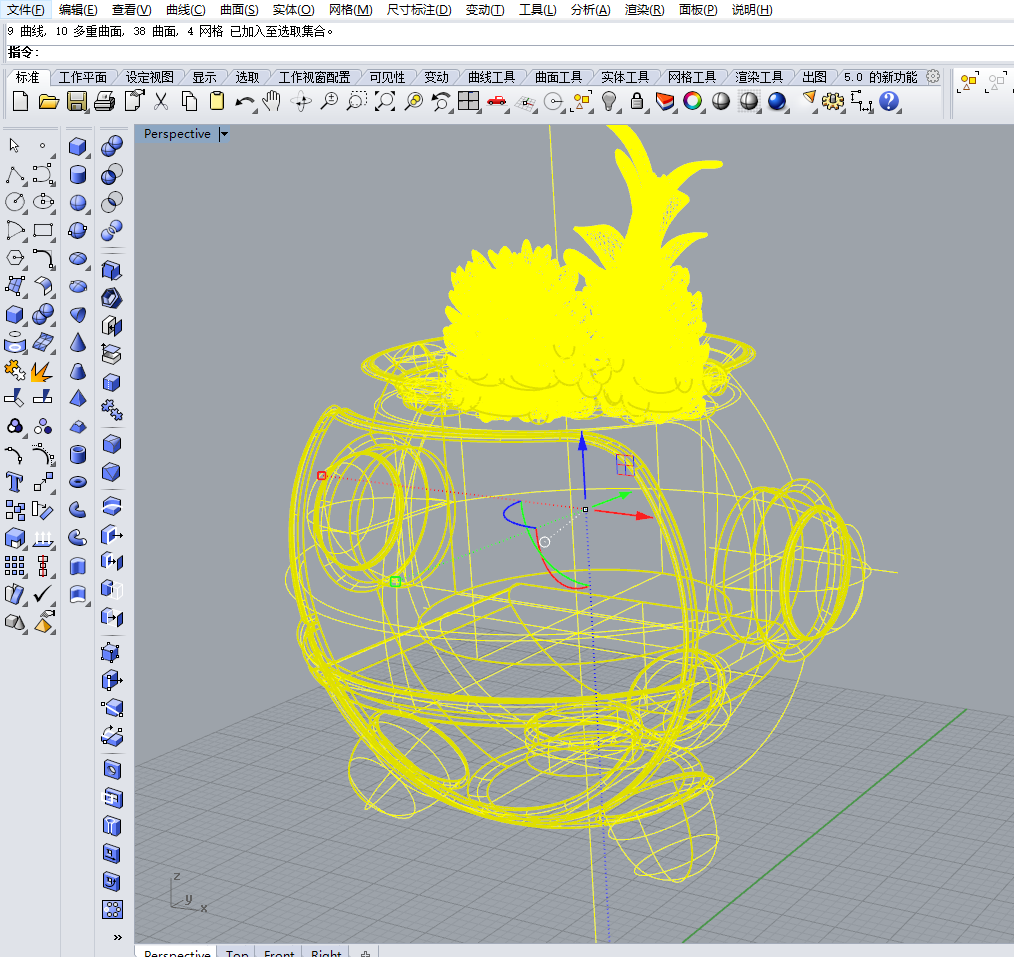This screenshot has height=957, width=1014.
Task: Open the 网格(M) menu
Action: (351, 10)
